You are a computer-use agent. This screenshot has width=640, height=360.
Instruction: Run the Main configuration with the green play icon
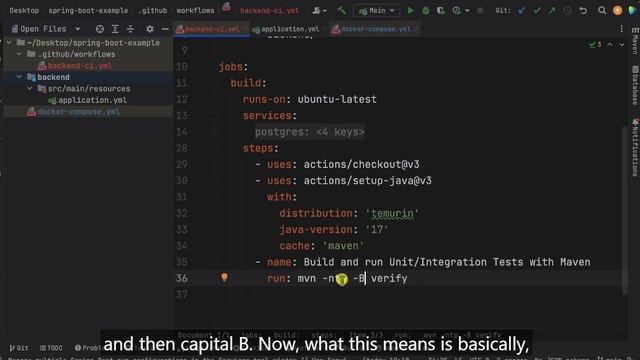pyautogui.click(x=410, y=11)
